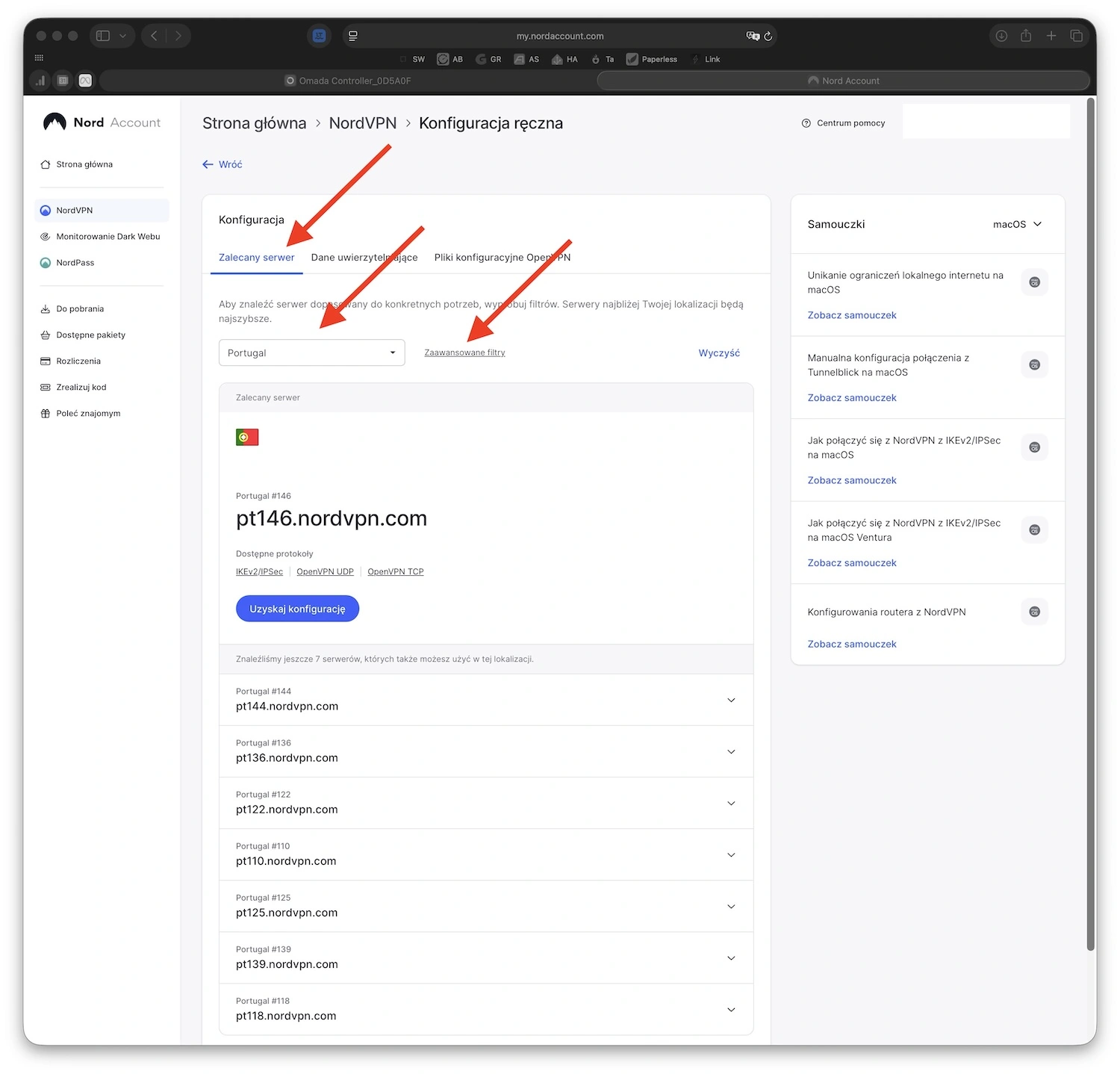Open Safari sidebar toggle icon
This screenshot has width=1120, height=1074.
[x=104, y=36]
